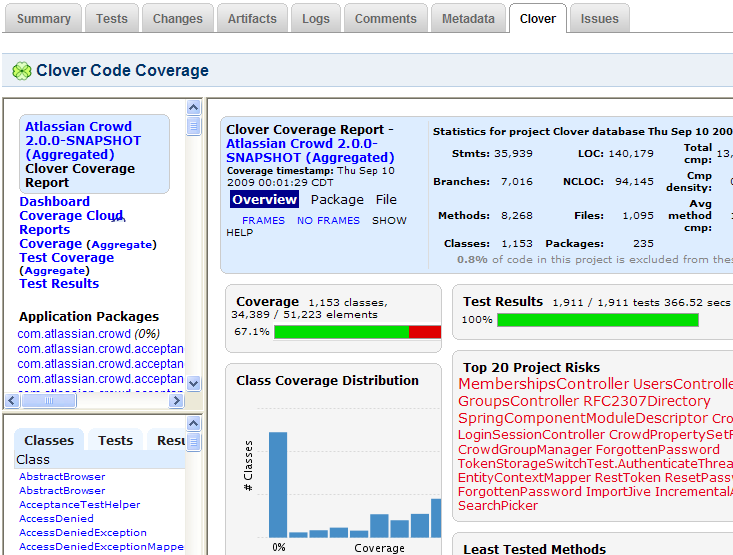Open MembershipsController in Top 20 Project Risks
The width and height of the screenshot is (733, 555).
(x=544, y=384)
